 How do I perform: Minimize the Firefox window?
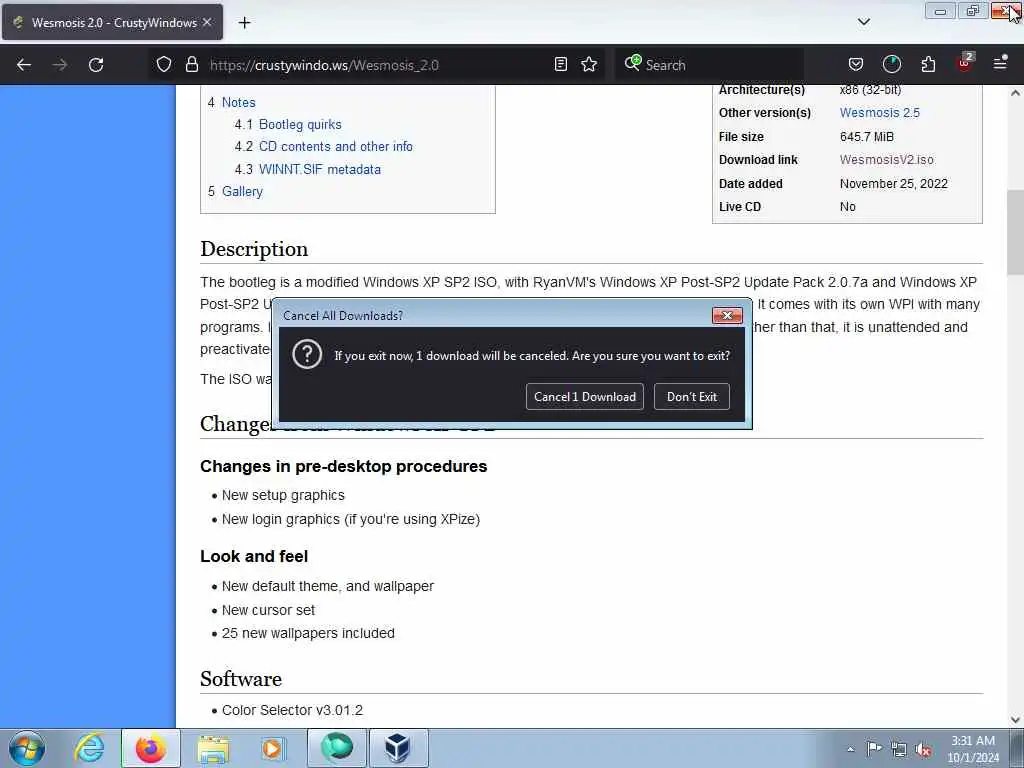click(x=940, y=11)
